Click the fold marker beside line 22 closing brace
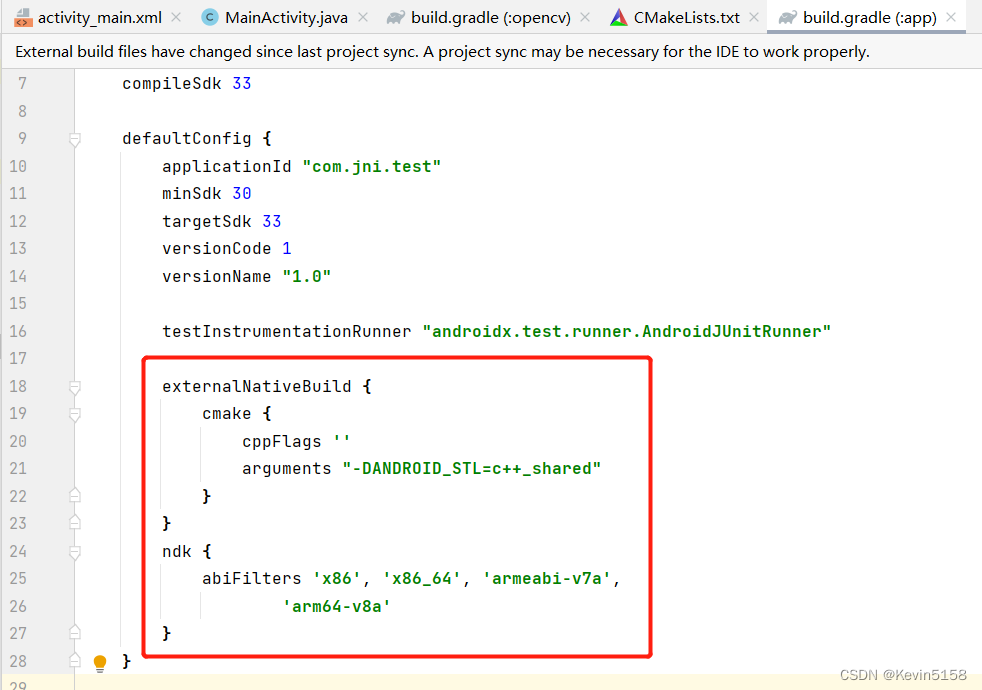Image resolution: width=982 pixels, height=690 pixels. tap(74, 494)
